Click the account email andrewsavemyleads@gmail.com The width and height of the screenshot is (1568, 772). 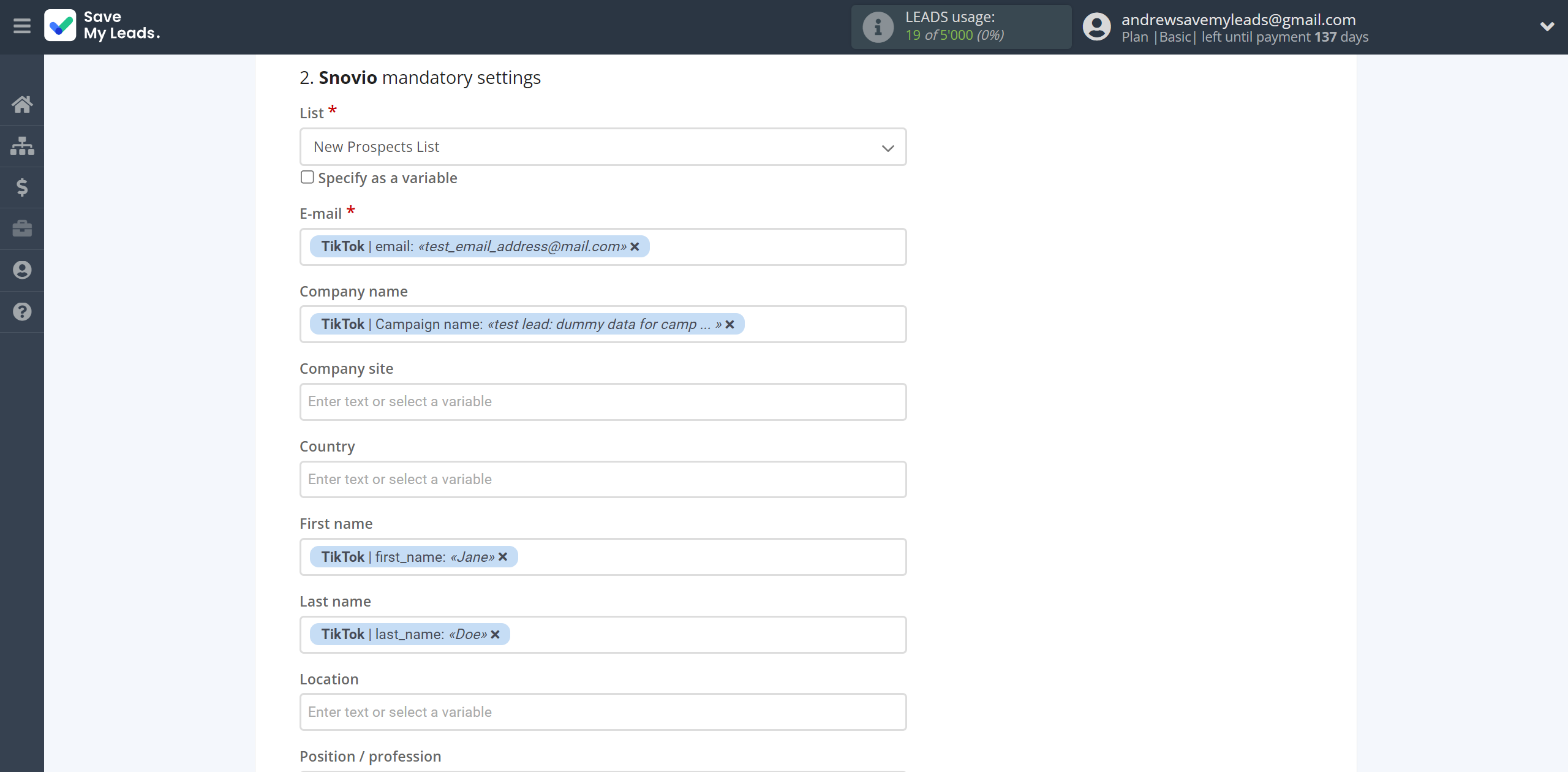pos(1238,20)
